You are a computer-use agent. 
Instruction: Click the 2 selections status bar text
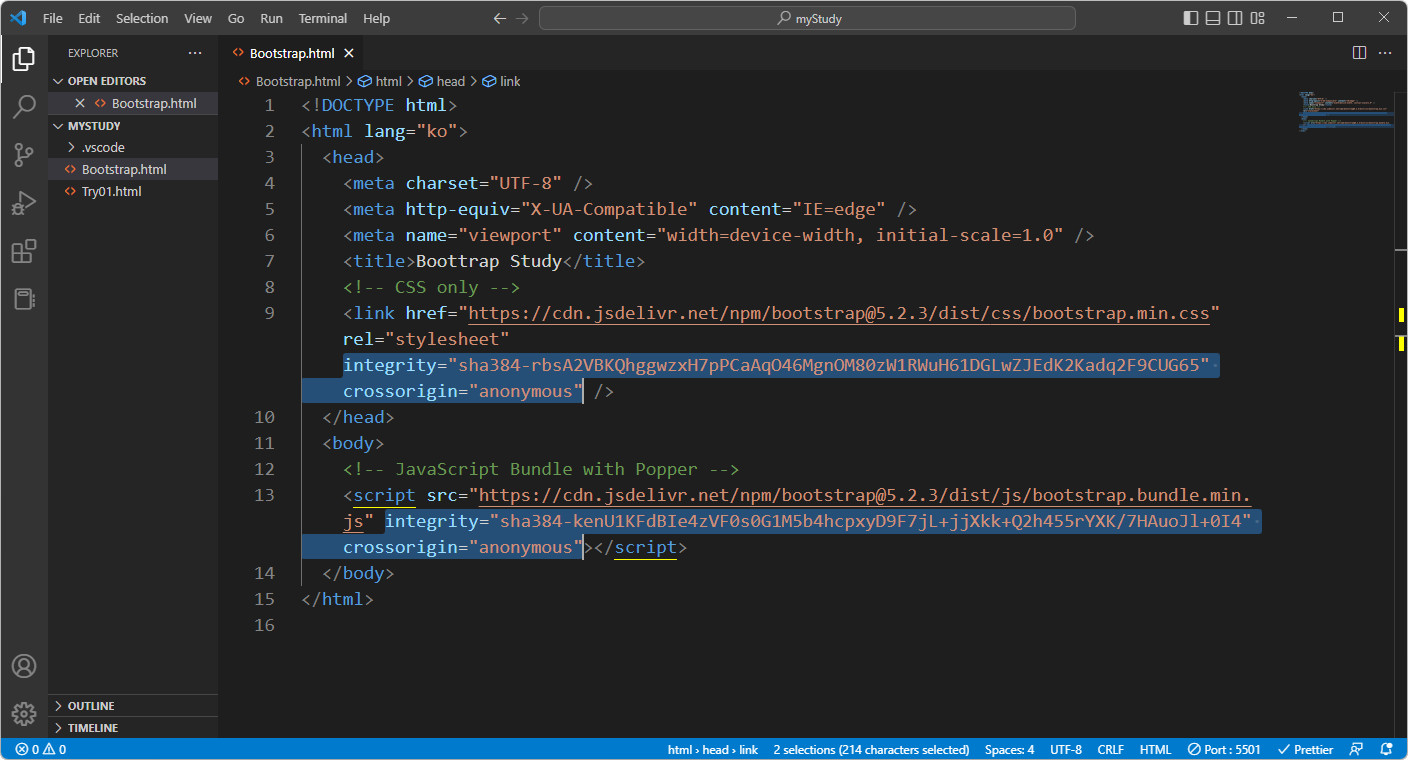tap(871, 749)
